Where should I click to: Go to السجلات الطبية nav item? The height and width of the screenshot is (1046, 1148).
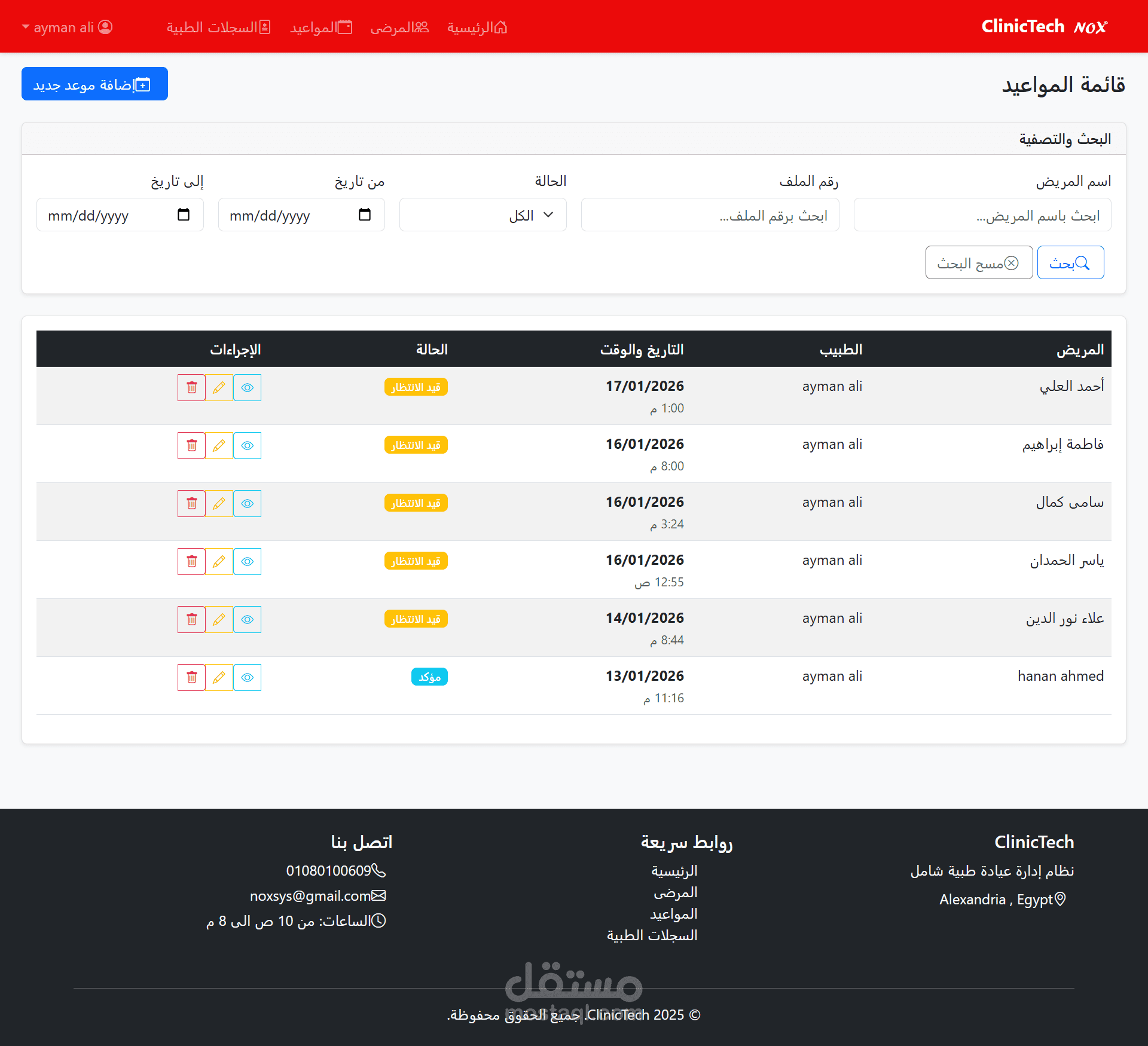click(x=218, y=27)
